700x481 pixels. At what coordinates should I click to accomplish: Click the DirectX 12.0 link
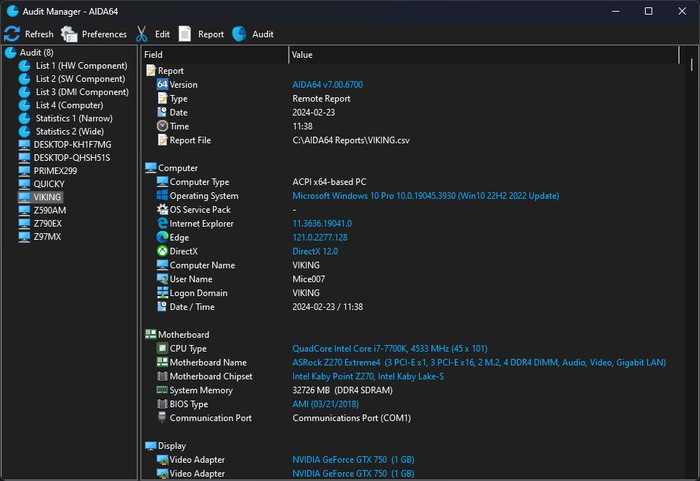(x=315, y=252)
